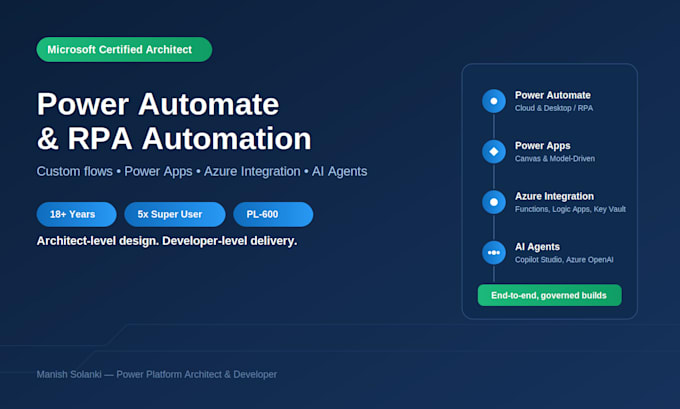Click the Manish Solanki footer credit
Viewport: 680px width, 409px height.
click(157, 374)
